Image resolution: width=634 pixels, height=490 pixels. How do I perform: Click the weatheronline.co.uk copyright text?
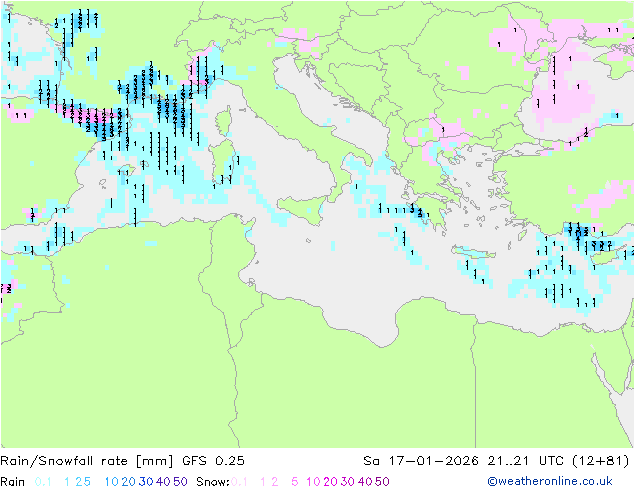point(550,482)
